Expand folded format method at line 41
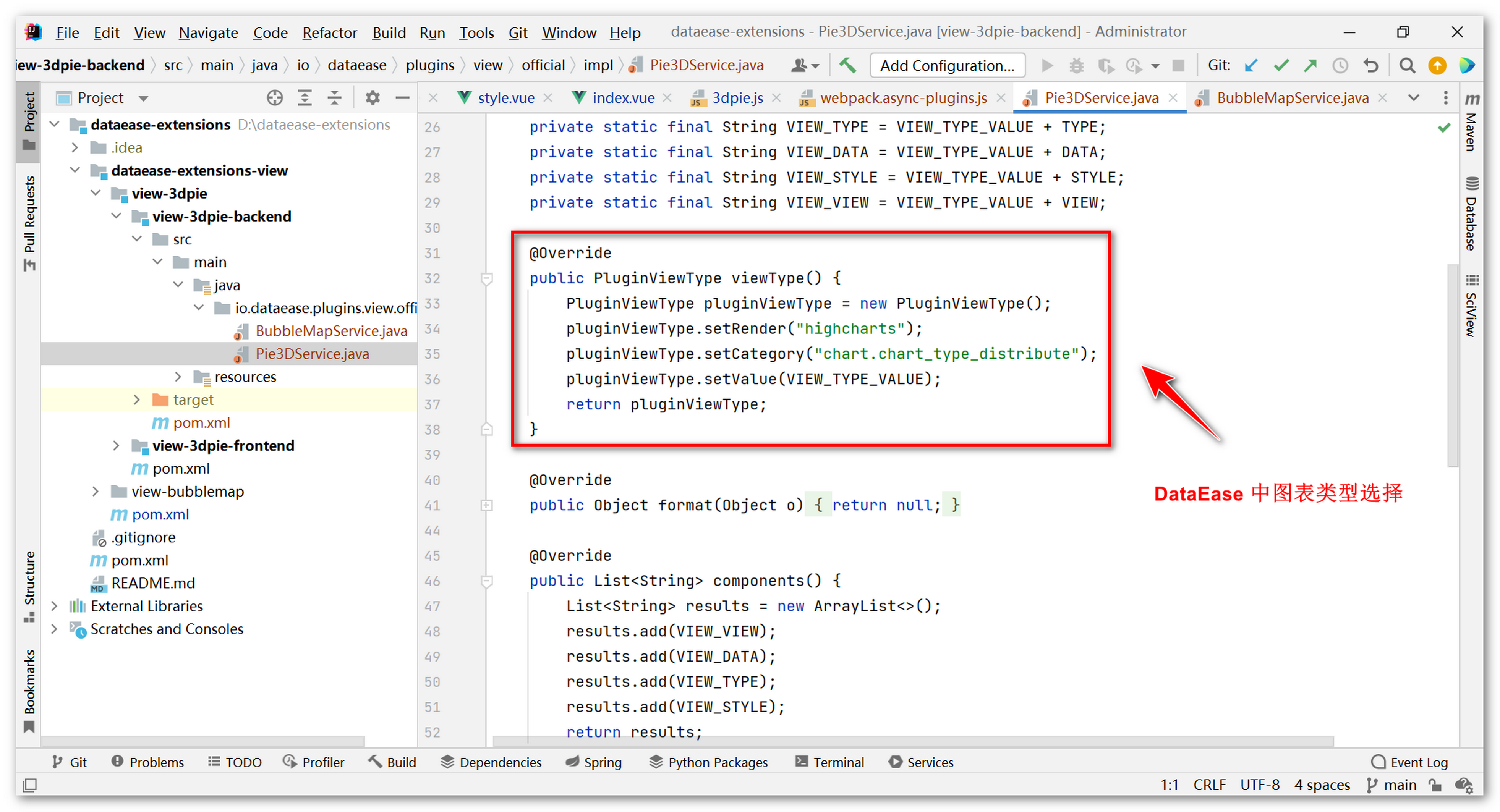 coord(487,505)
